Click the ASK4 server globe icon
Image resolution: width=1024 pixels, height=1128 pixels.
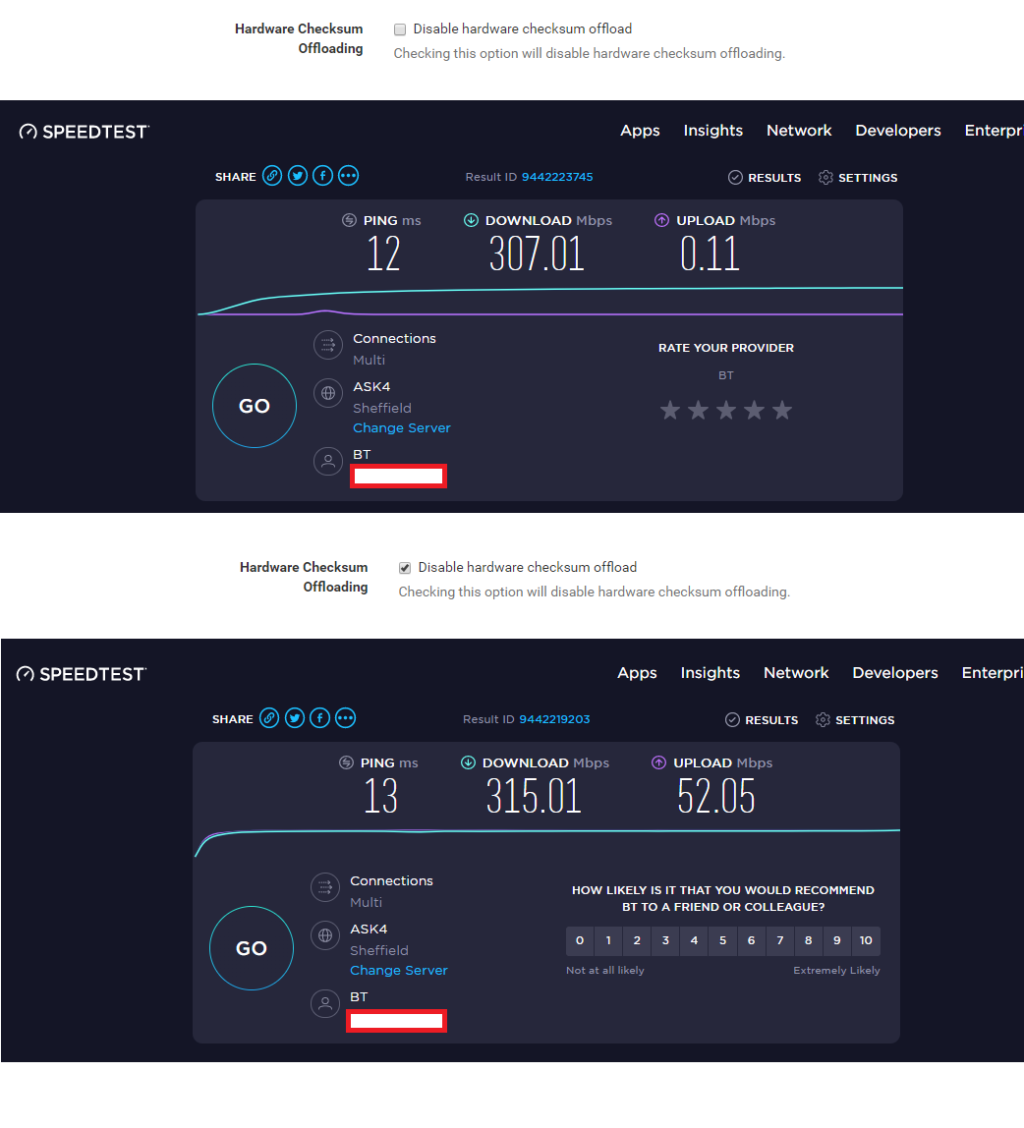328,393
